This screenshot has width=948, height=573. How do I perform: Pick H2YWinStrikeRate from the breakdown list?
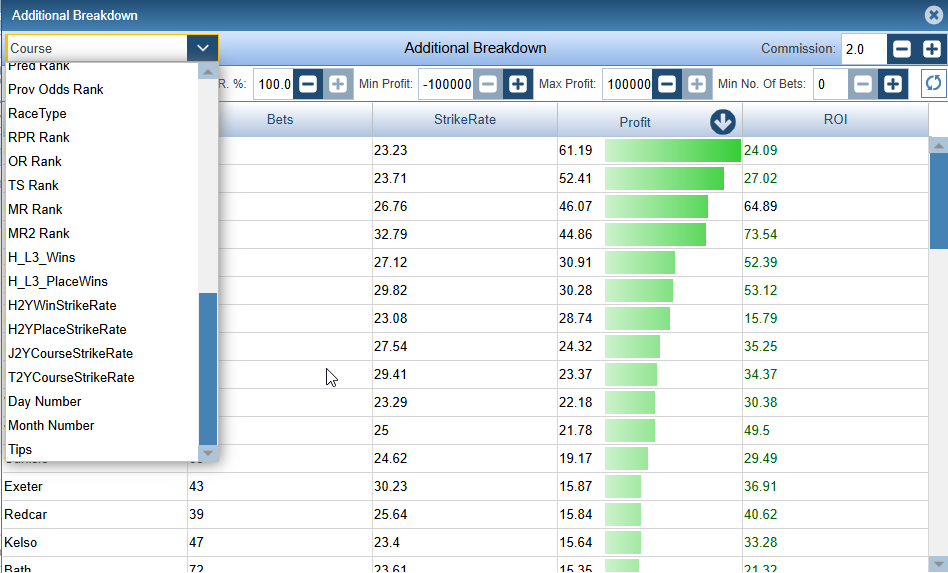[62, 305]
